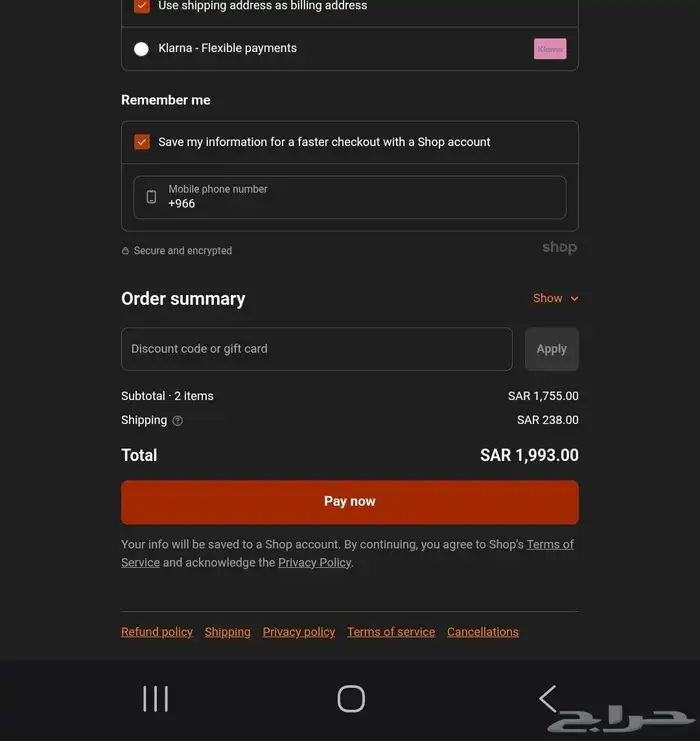The image size is (700, 741).
Task: Uncheck Save my information for faster checkout
Action: click(142, 142)
